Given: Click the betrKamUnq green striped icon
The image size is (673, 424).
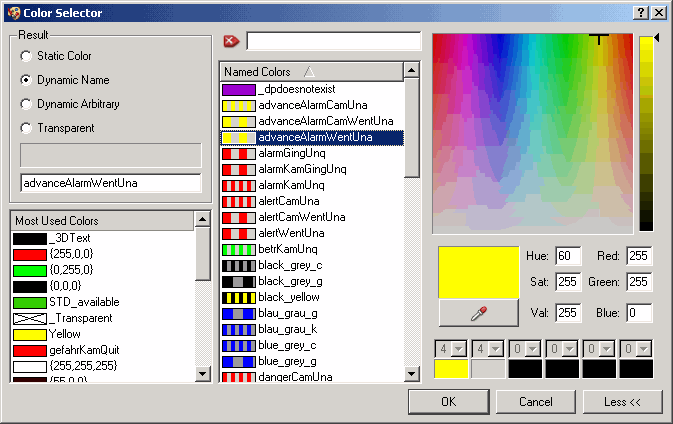Looking at the screenshot, I should click(x=238, y=249).
